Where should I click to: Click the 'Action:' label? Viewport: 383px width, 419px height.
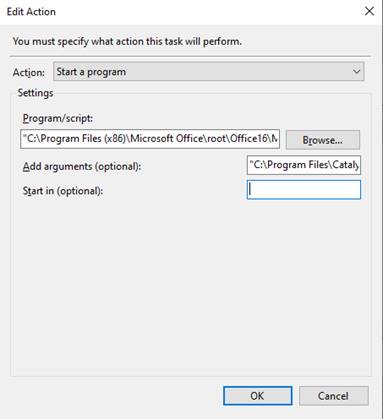coord(29,72)
